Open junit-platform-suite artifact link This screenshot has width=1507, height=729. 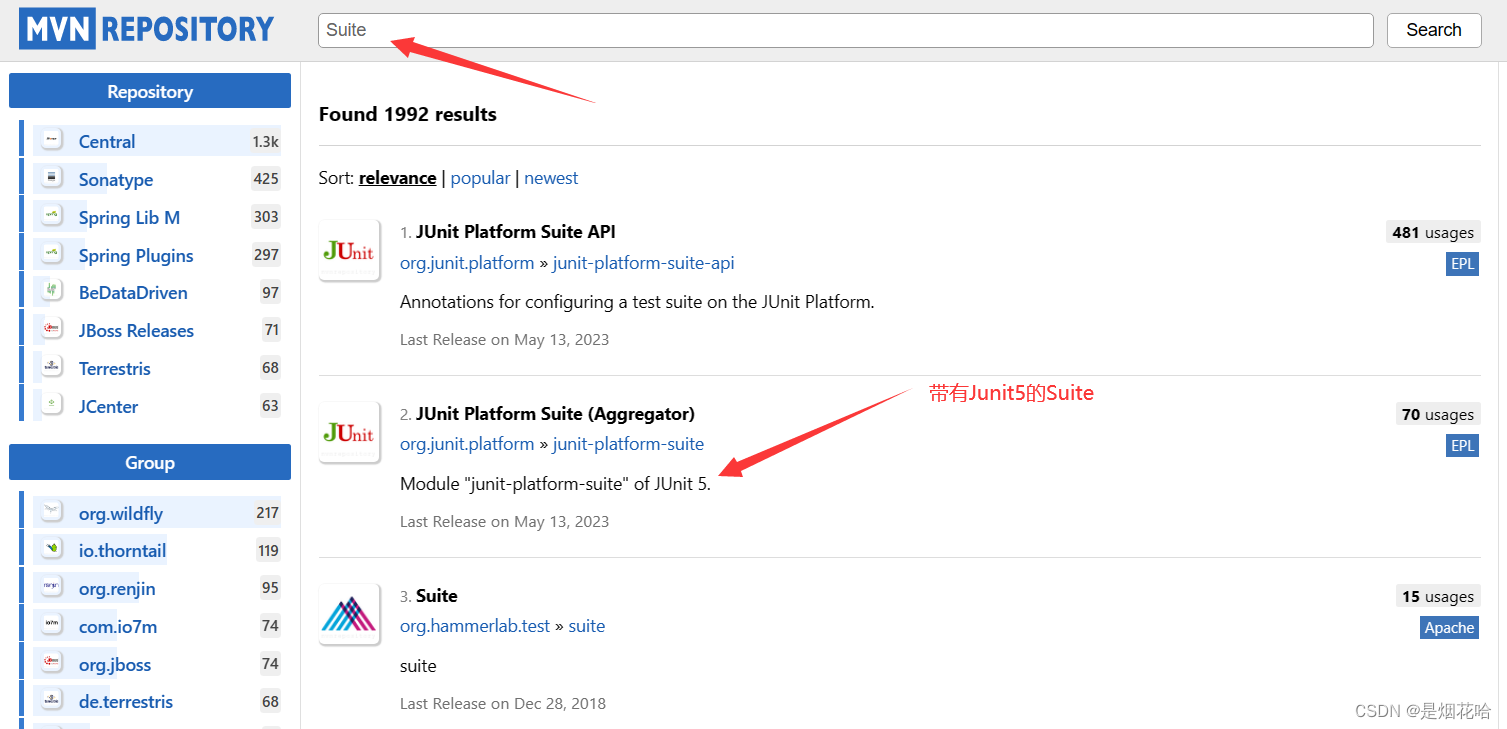628,444
